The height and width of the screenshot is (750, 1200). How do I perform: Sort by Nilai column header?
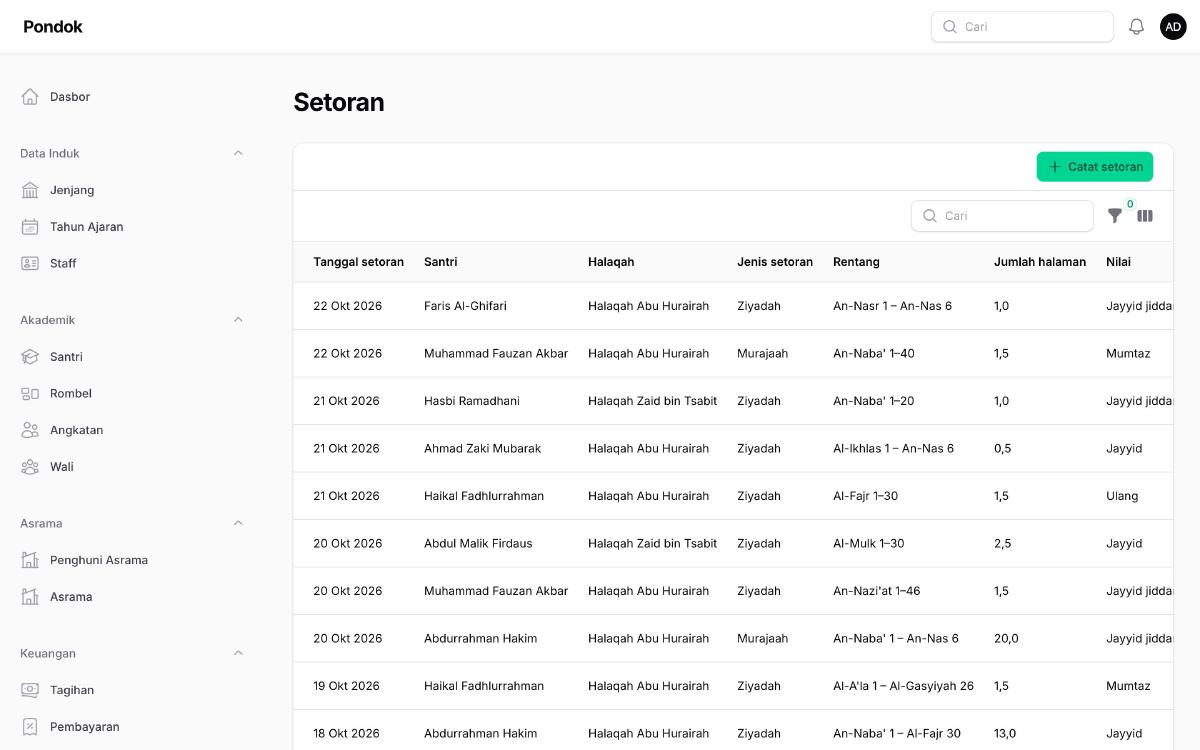[1118, 262]
